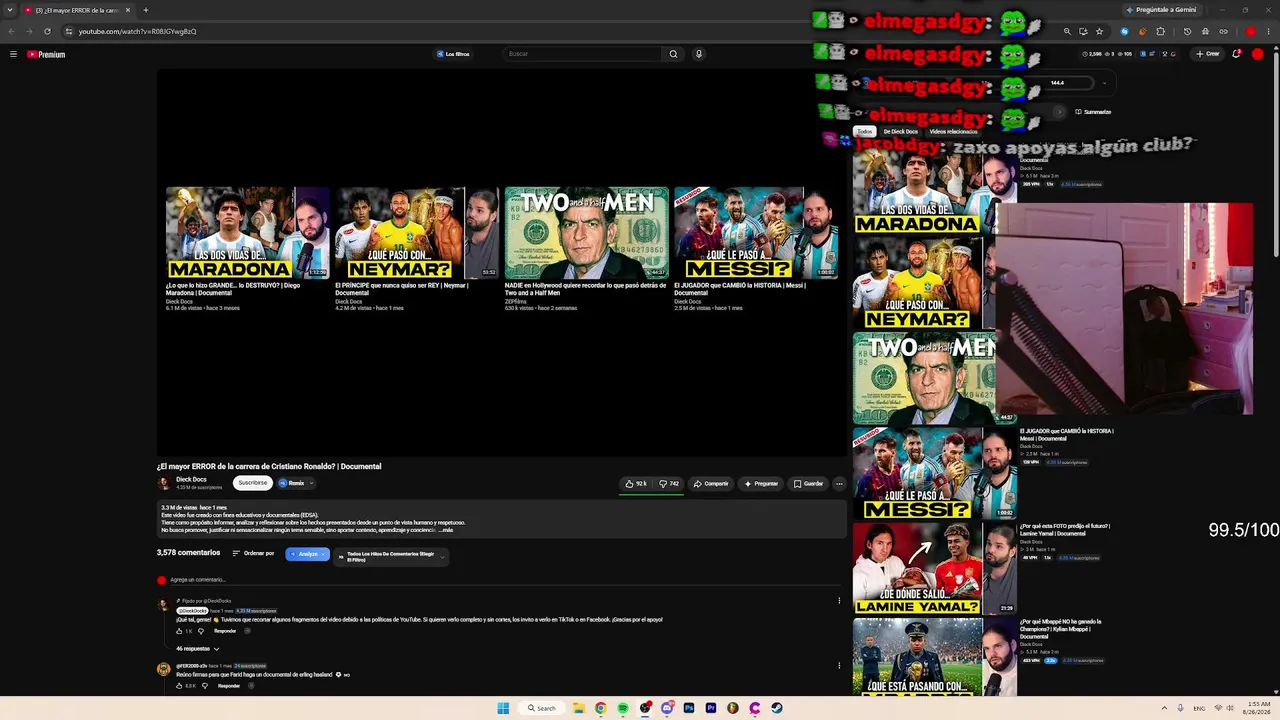This screenshot has width=1280, height=720.
Task: Open the Summarize button in the sidebar
Action: coord(1093,112)
